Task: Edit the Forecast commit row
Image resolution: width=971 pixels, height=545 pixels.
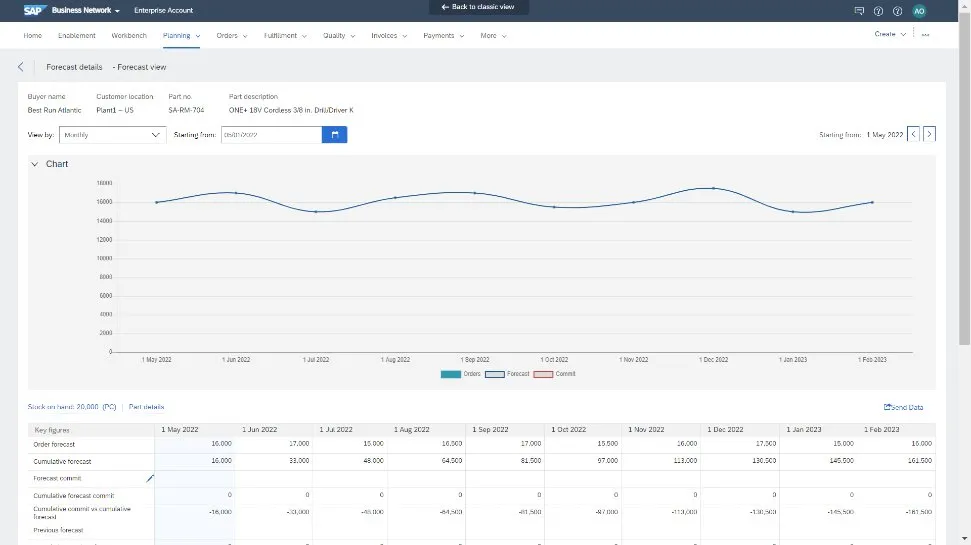Action: coord(151,479)
